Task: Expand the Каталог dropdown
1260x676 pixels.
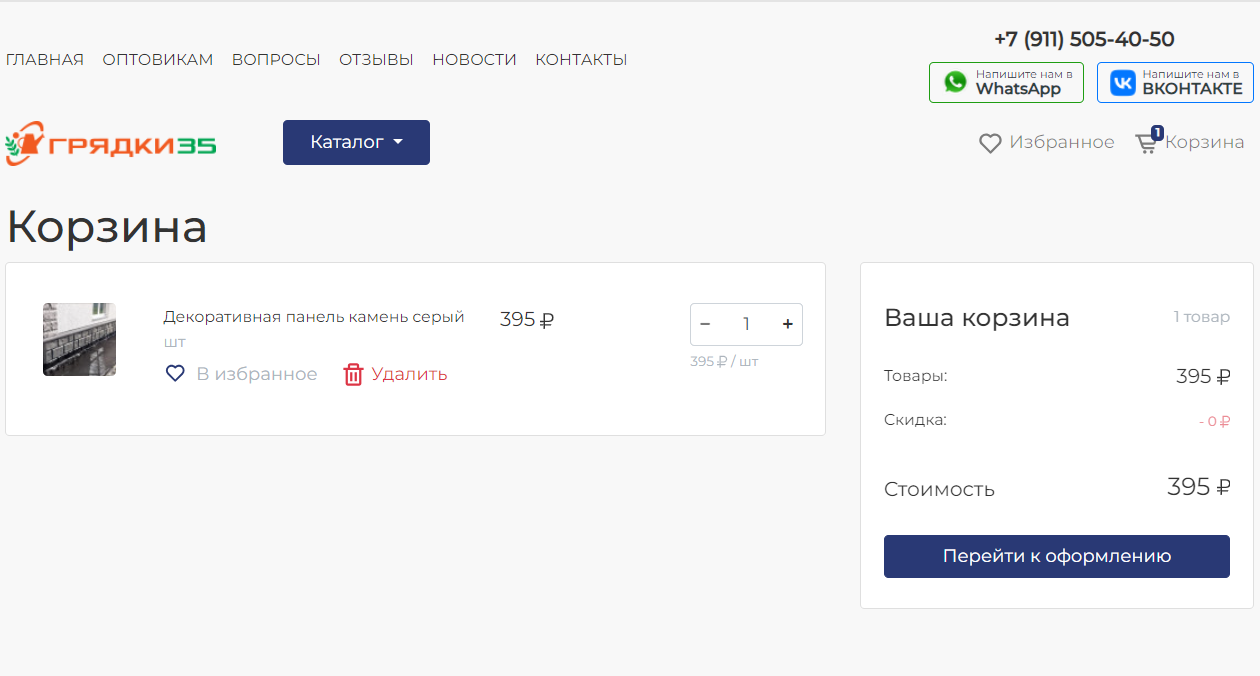Action: click(356, 142)
